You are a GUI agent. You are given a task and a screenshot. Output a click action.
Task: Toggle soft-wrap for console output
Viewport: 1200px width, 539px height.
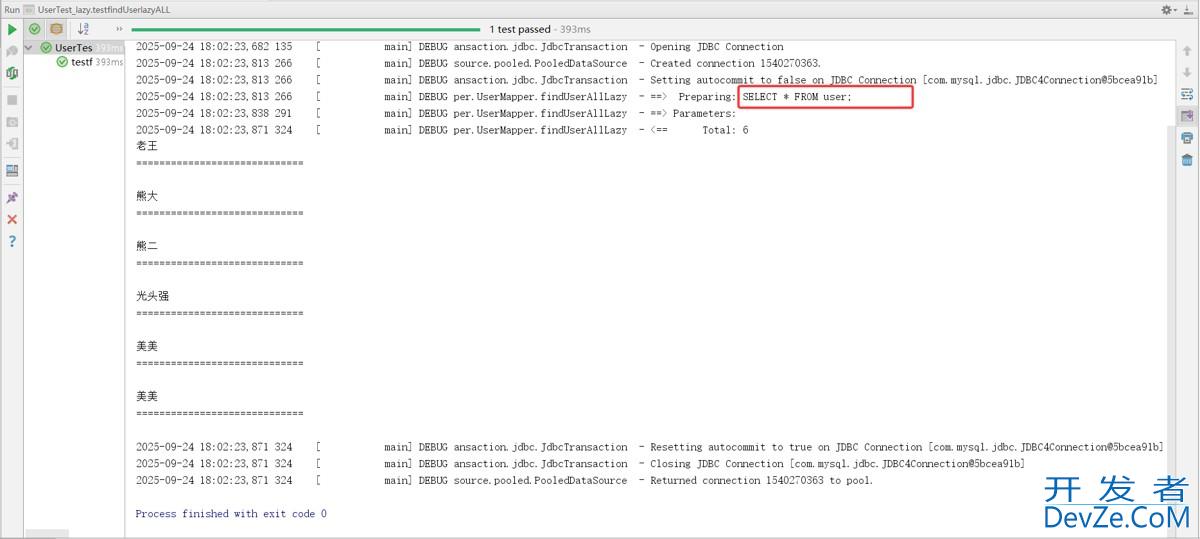tap(1187, 94)
